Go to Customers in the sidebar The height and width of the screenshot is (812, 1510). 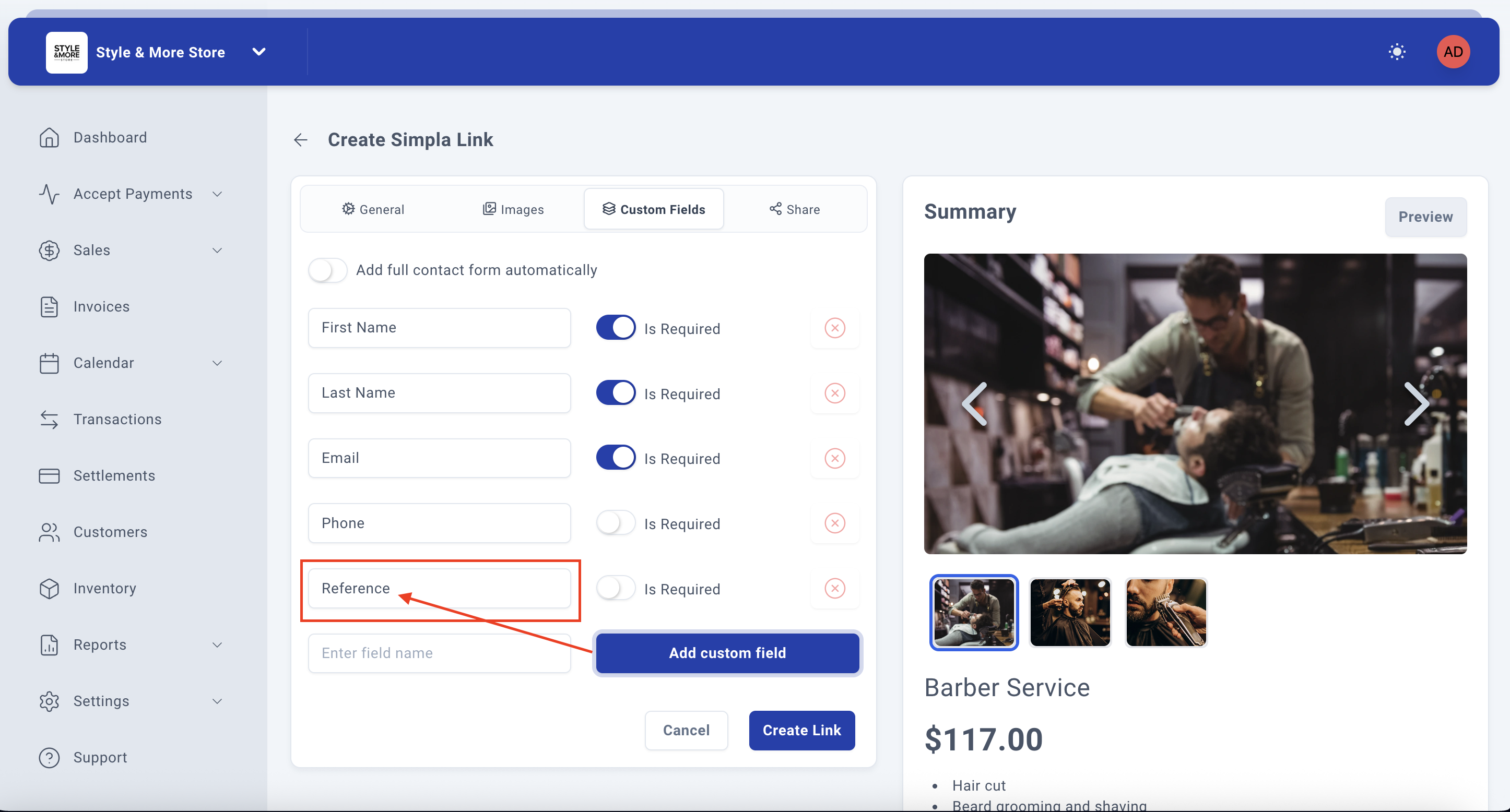point(110,532)
